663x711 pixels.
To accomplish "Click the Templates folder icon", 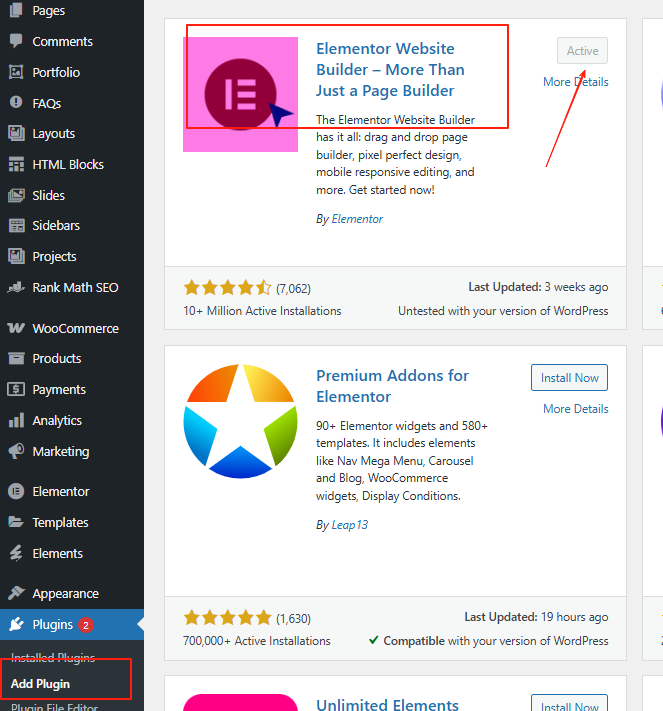I will click(16, 522).
